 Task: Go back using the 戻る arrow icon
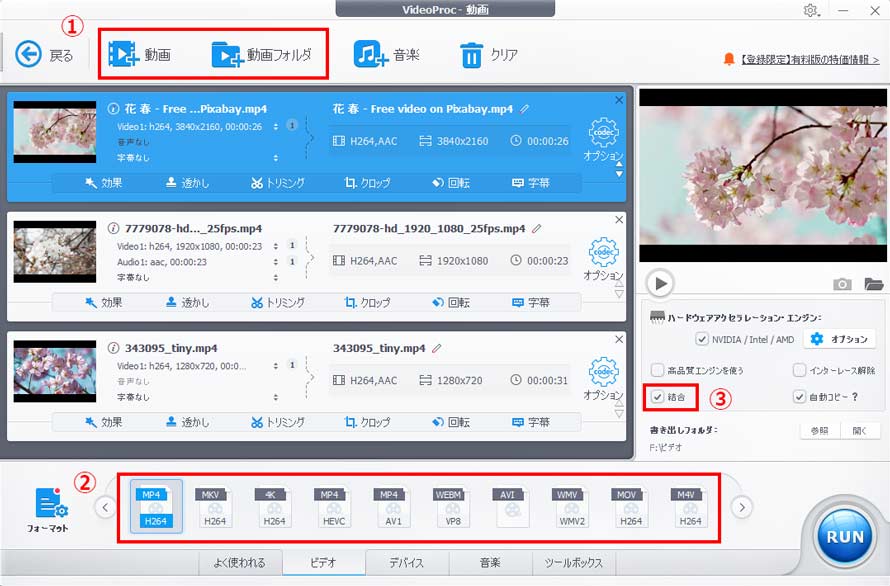pos(28,55)
